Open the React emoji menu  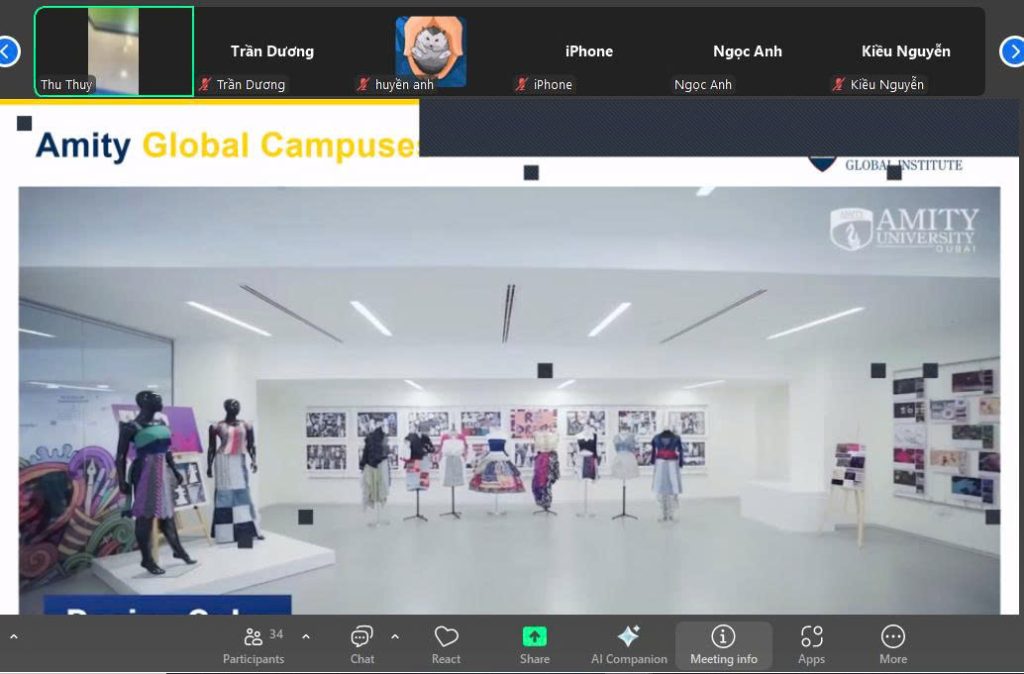coord(446,645)
